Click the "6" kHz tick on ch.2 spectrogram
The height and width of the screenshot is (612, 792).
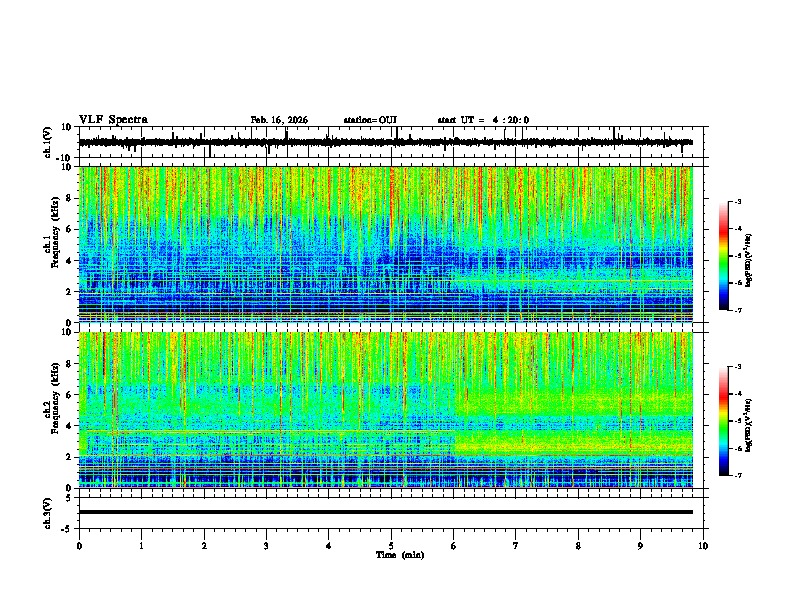coord(69,394)
